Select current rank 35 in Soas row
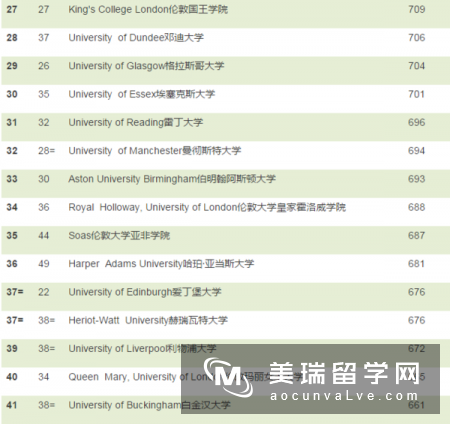Screen dimensions: 450x424 click(x=12, y=236)
